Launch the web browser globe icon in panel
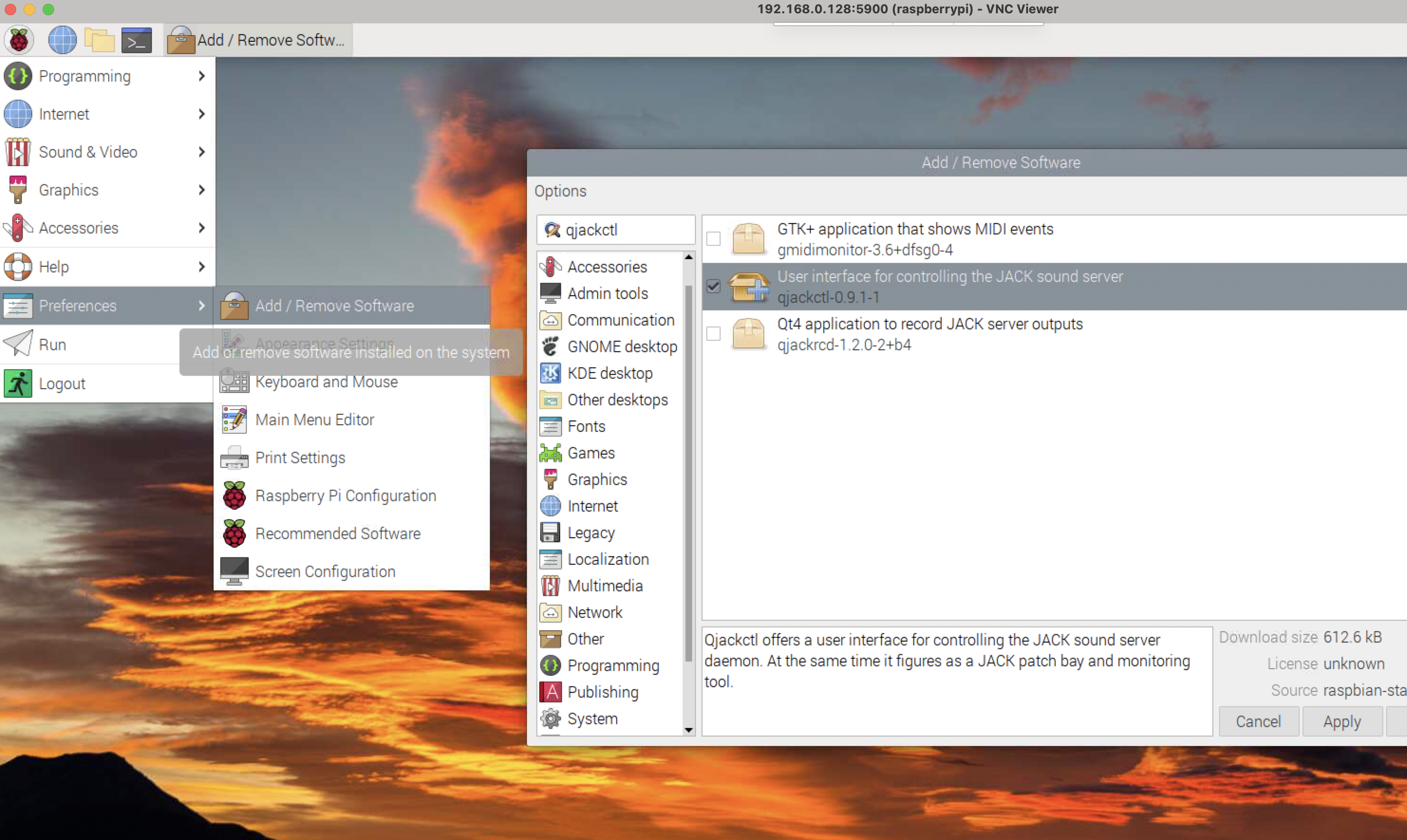Screen dimensions: 1407x840 (62, 39)
